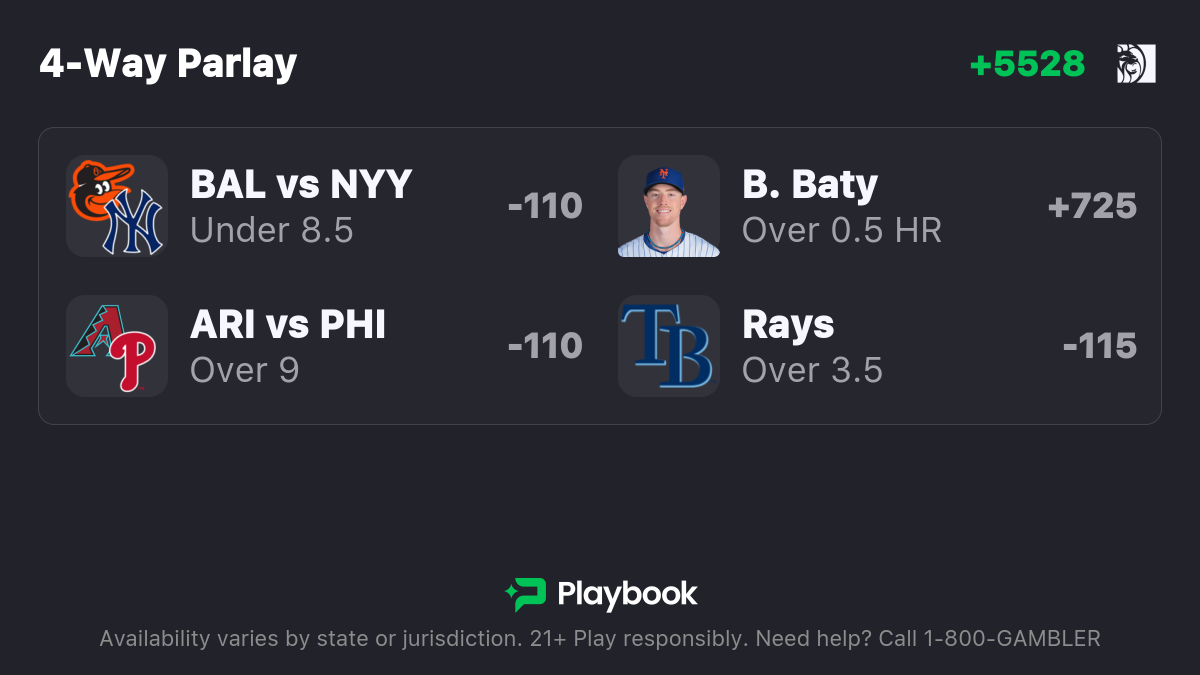Image resolution: width=1200 pixels, height=675 pixels.
Task: Click the BetMGM lion sportsbook icon
Action: pyautogui.click(x=1136, y=64)
